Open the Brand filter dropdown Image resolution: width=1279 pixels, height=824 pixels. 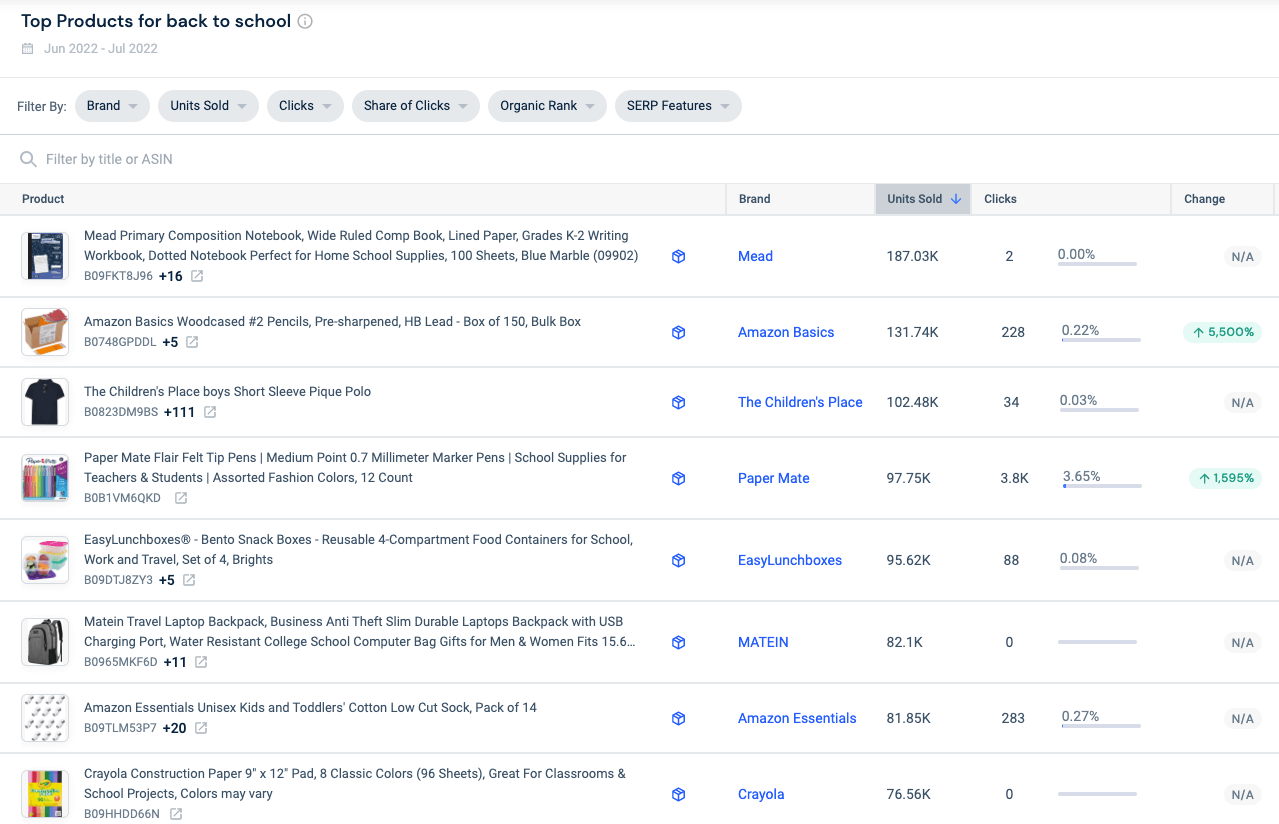pos(111,106)
